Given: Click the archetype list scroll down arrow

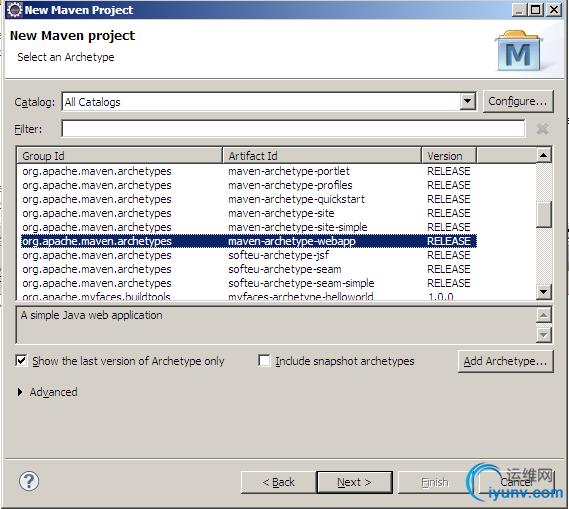Looking at the screenshot, I should coord(543,291).
